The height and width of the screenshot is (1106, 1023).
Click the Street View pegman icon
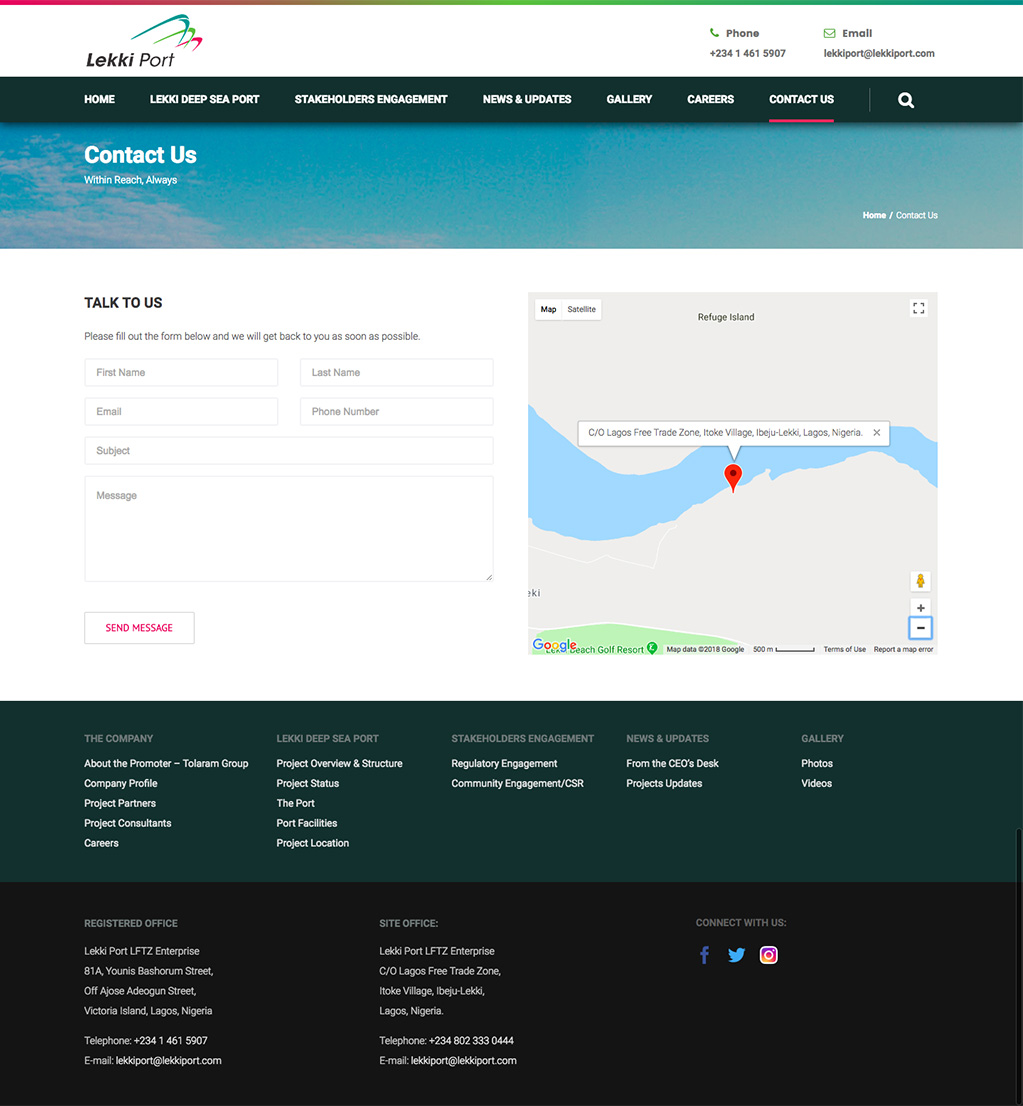click(x=920, y=581)
